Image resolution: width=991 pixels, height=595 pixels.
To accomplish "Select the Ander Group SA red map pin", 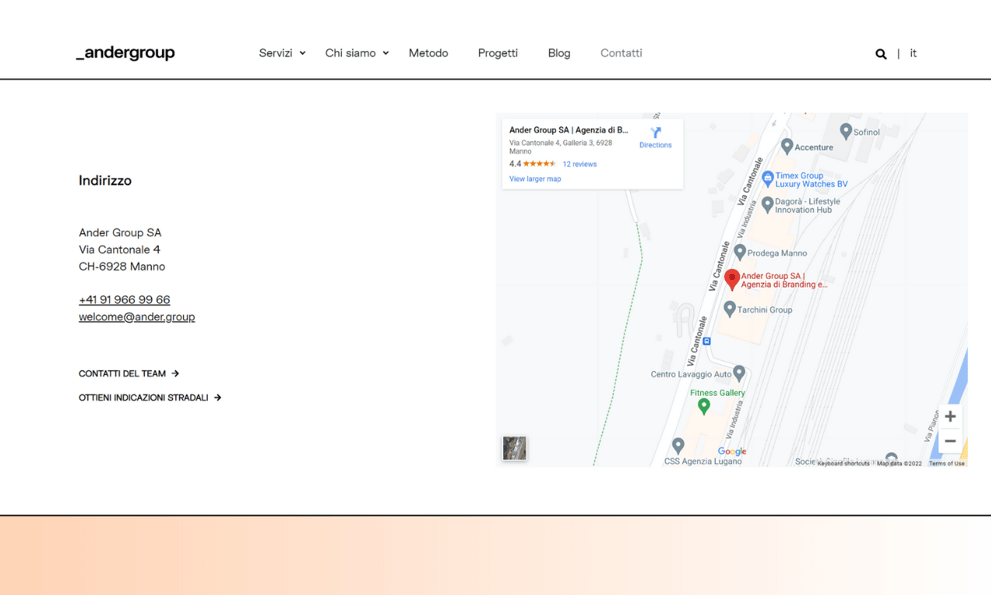I will (x=733, y=279).
